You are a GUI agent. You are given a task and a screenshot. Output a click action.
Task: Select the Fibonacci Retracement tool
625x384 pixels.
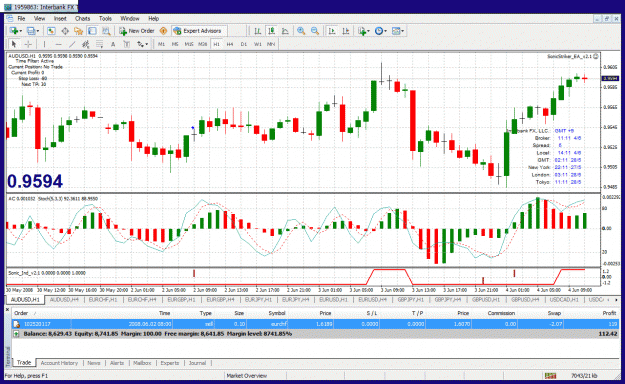click(x=99, y=44)
